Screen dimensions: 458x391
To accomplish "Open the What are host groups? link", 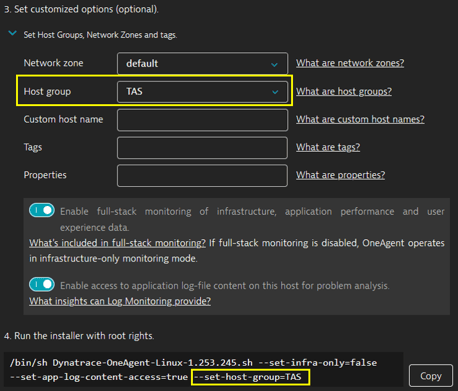I will point(344,91).
